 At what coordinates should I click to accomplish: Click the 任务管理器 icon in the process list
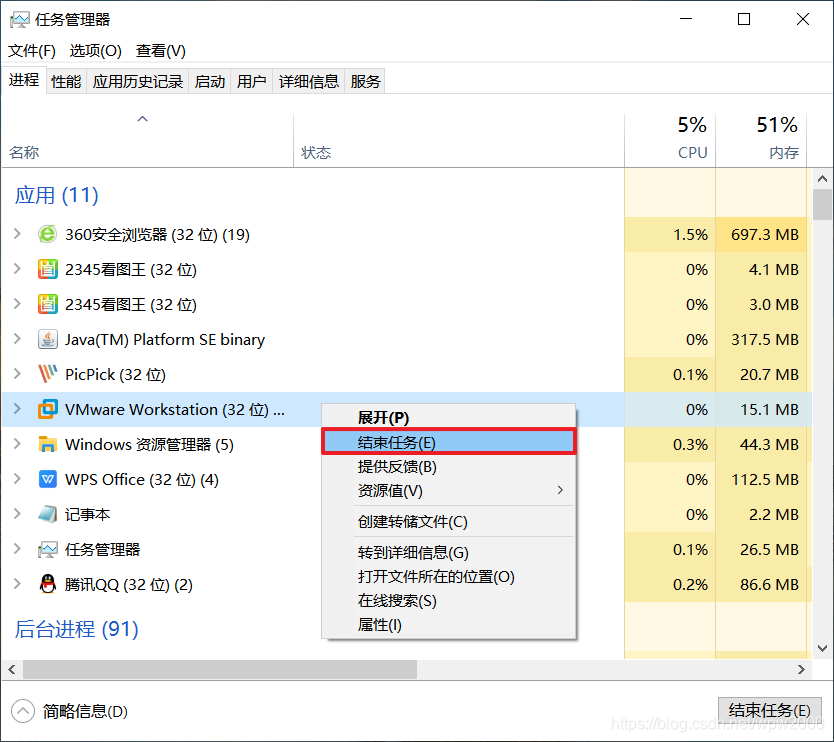coord(47,549)
